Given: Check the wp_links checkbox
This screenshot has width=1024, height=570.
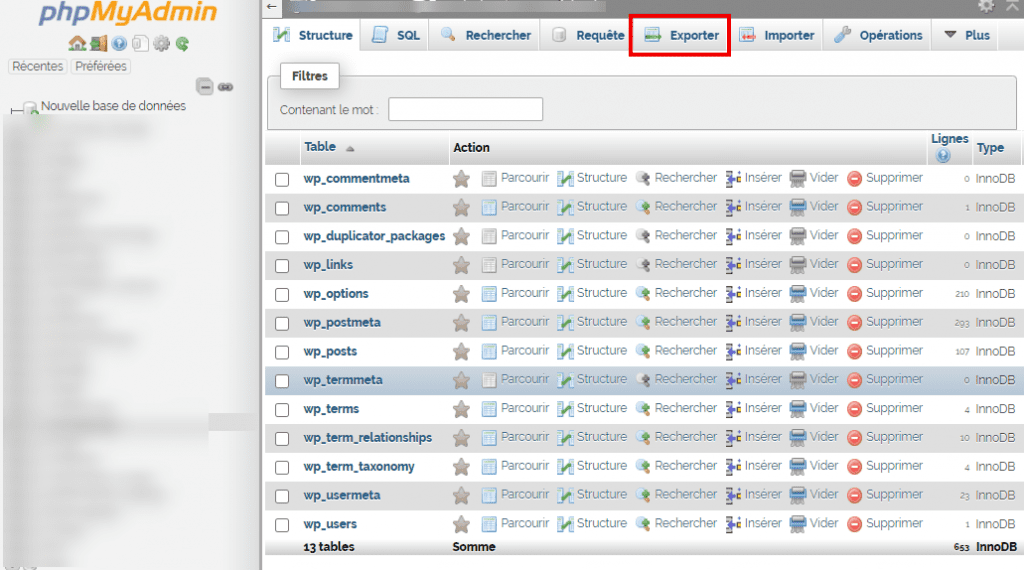Looking at the screenshot, I should pos(282,266).
